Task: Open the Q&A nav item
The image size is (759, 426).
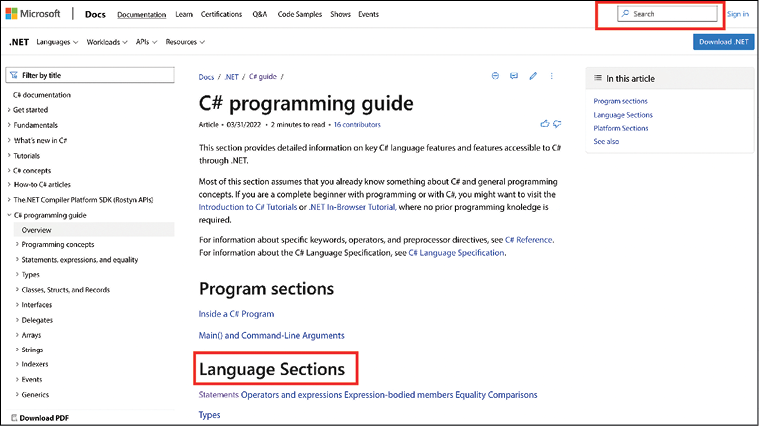Action: [259, 15]
